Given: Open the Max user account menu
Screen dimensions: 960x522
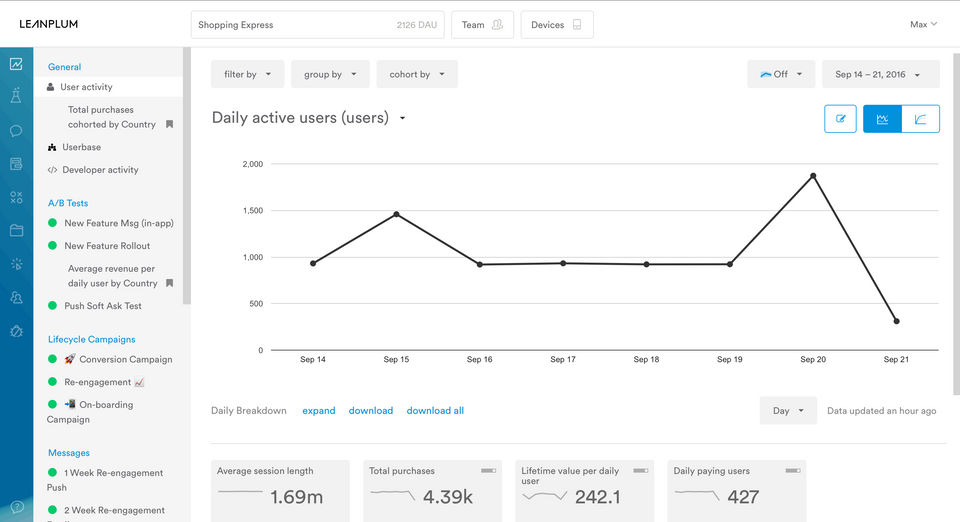Looking at the screenshot, I should click(923, 24).
